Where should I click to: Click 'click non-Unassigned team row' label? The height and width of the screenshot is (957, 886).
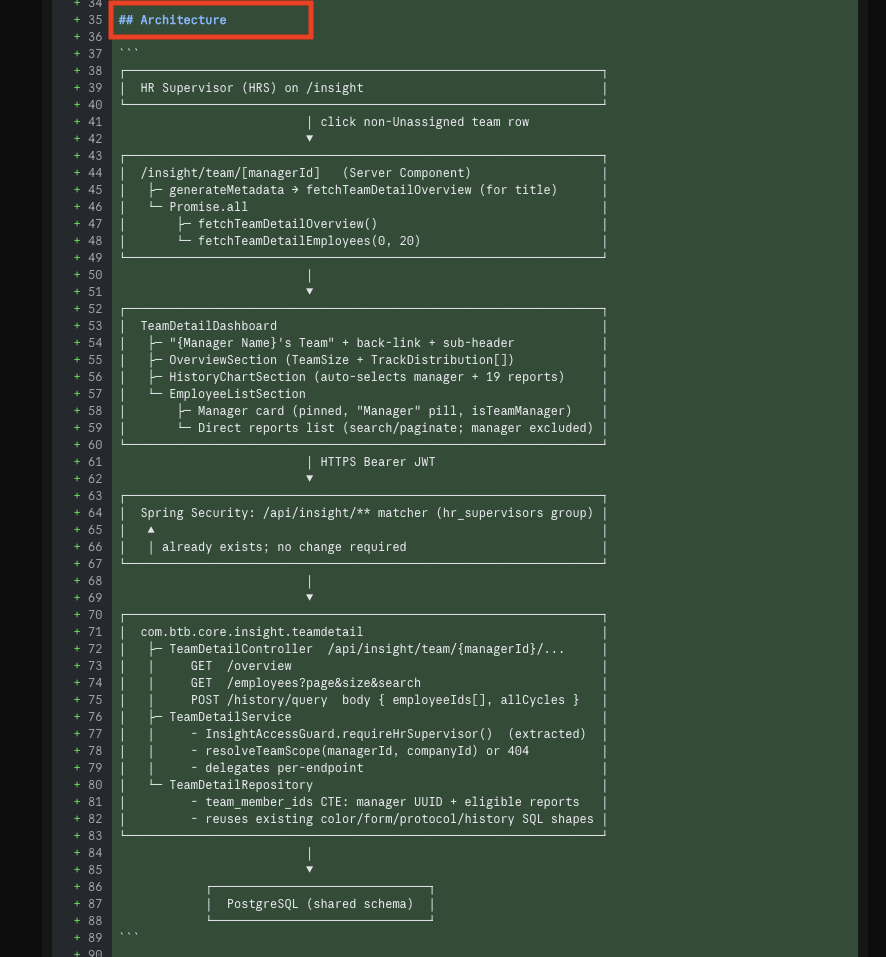tap(425, 122)
